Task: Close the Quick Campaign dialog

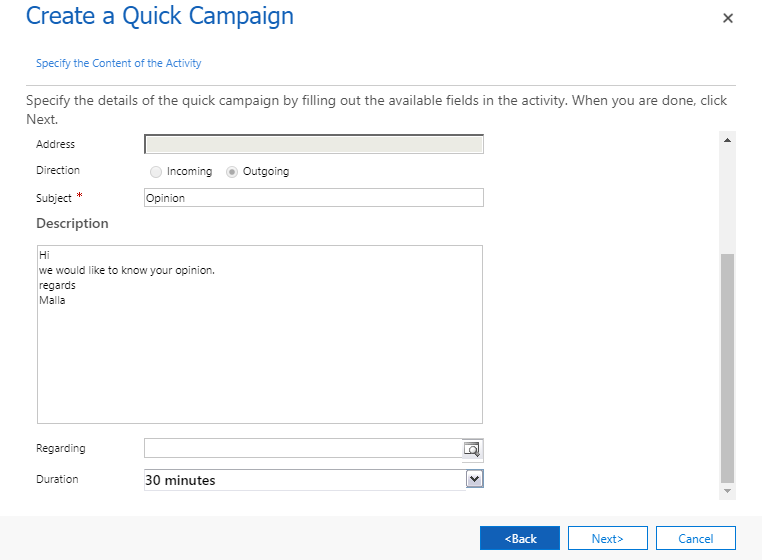Action: (728, 18)
